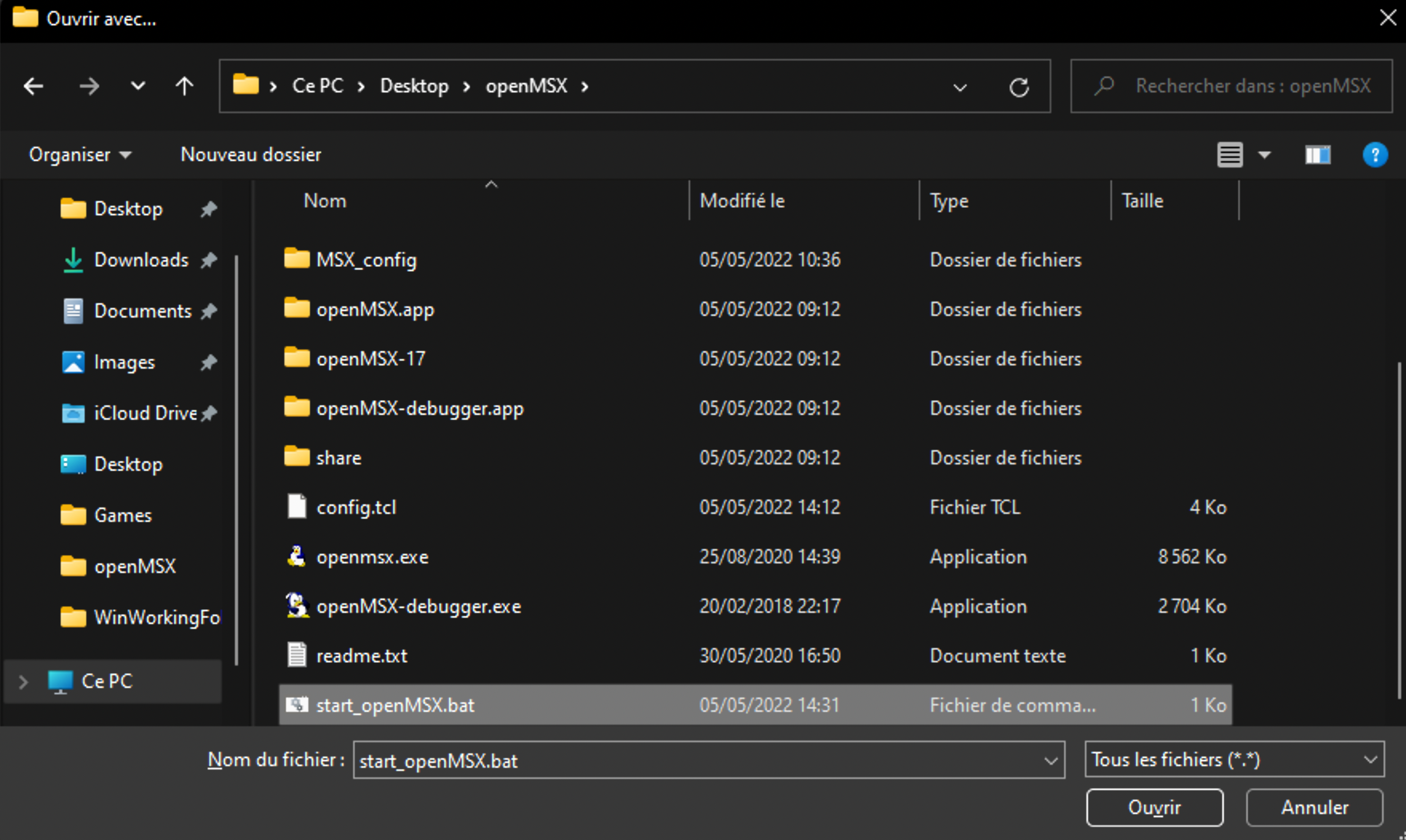Sort files by Type column

pyautogui.click(x=949, y=201)
